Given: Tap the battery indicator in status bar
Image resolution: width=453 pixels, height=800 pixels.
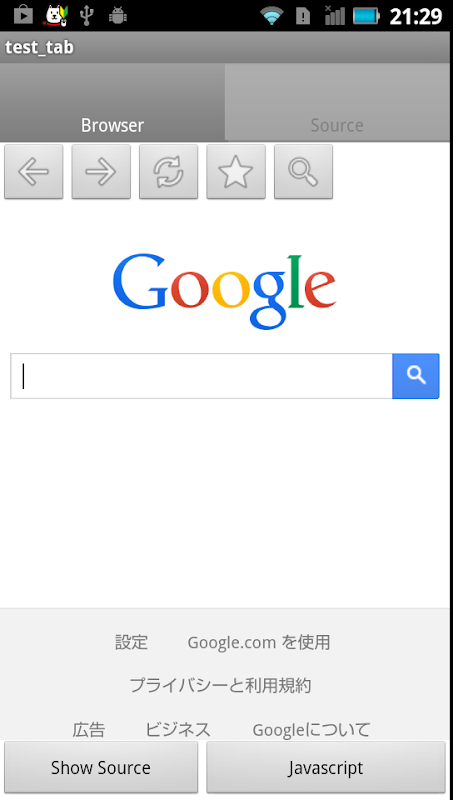Looking at the screenshot, I should 367,16.
